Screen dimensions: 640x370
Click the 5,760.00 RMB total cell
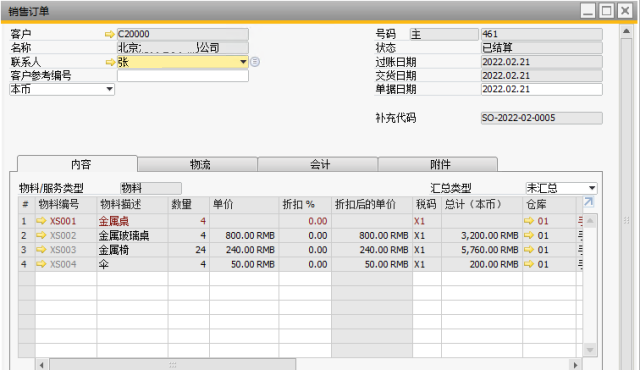point(482,249)
